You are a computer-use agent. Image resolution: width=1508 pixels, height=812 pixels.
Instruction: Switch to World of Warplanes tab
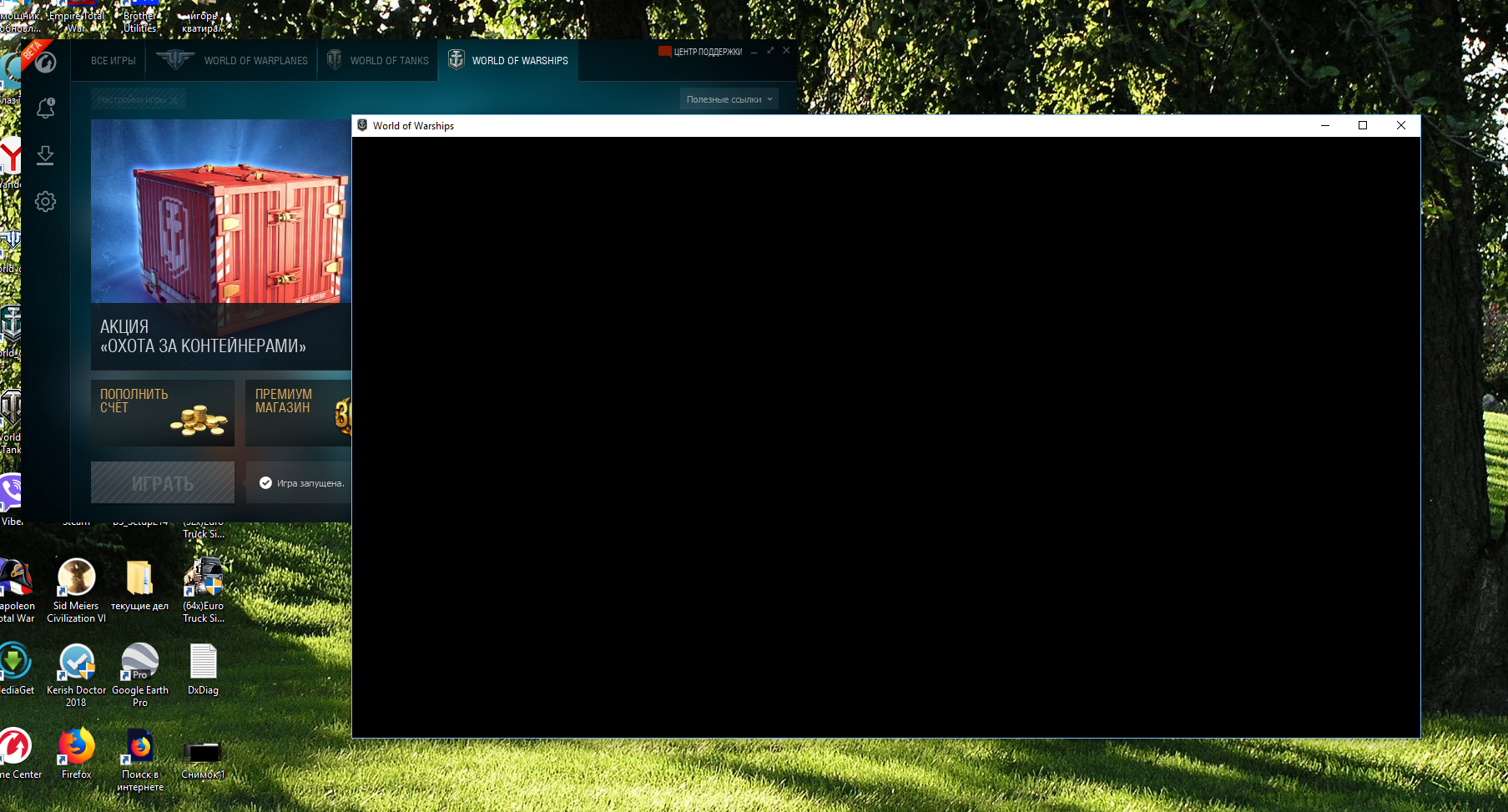232,61
